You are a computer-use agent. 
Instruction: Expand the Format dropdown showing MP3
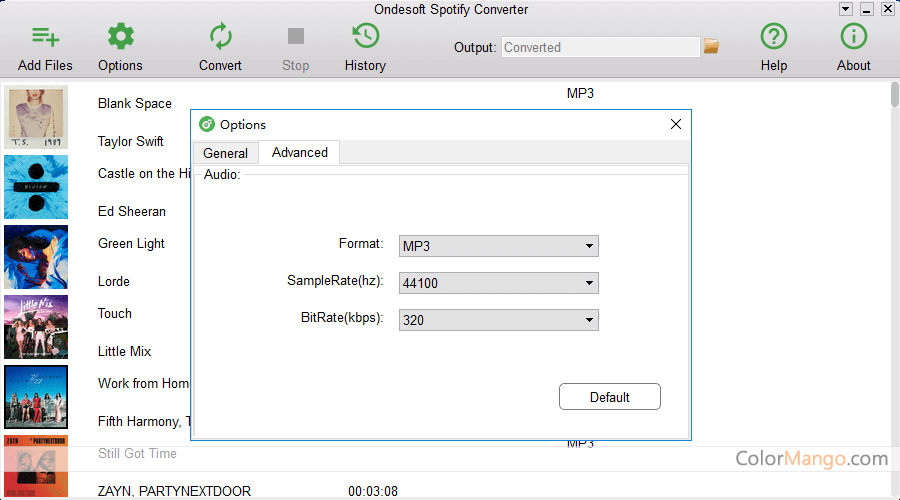click(x=498, y=246)
